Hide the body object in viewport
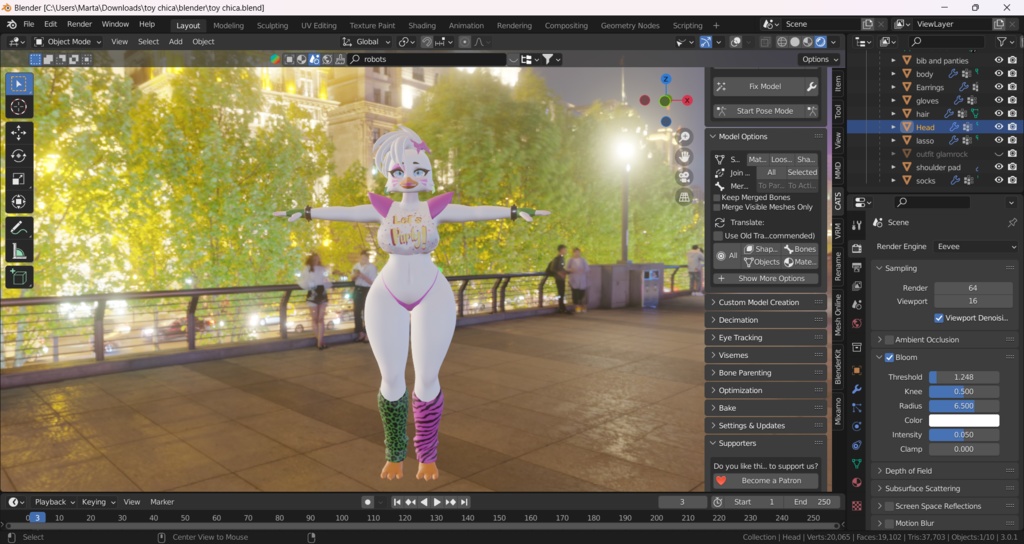Image resolution: width=1024 pixels, height=544 pixels. pos(999,74)
